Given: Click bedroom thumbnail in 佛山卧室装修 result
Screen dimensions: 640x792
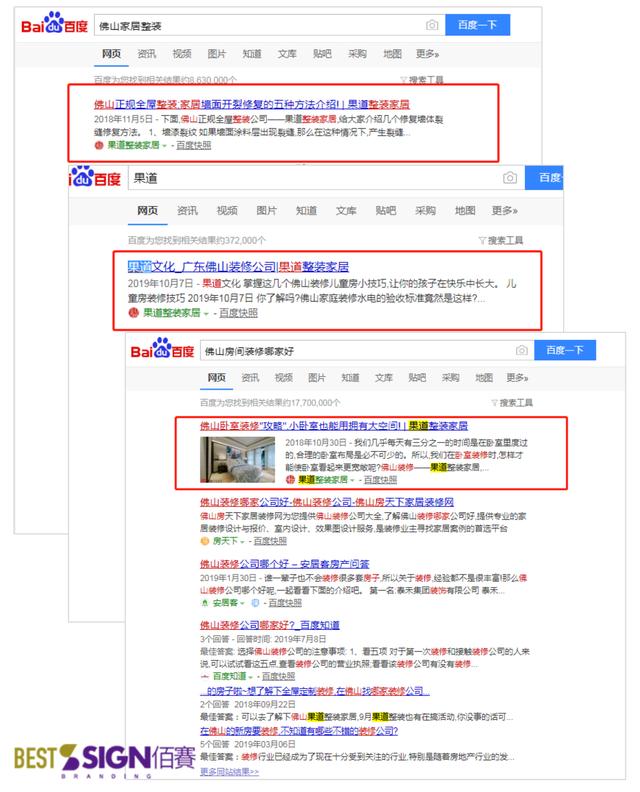Looking at the screenshot, I should point(237,460).
